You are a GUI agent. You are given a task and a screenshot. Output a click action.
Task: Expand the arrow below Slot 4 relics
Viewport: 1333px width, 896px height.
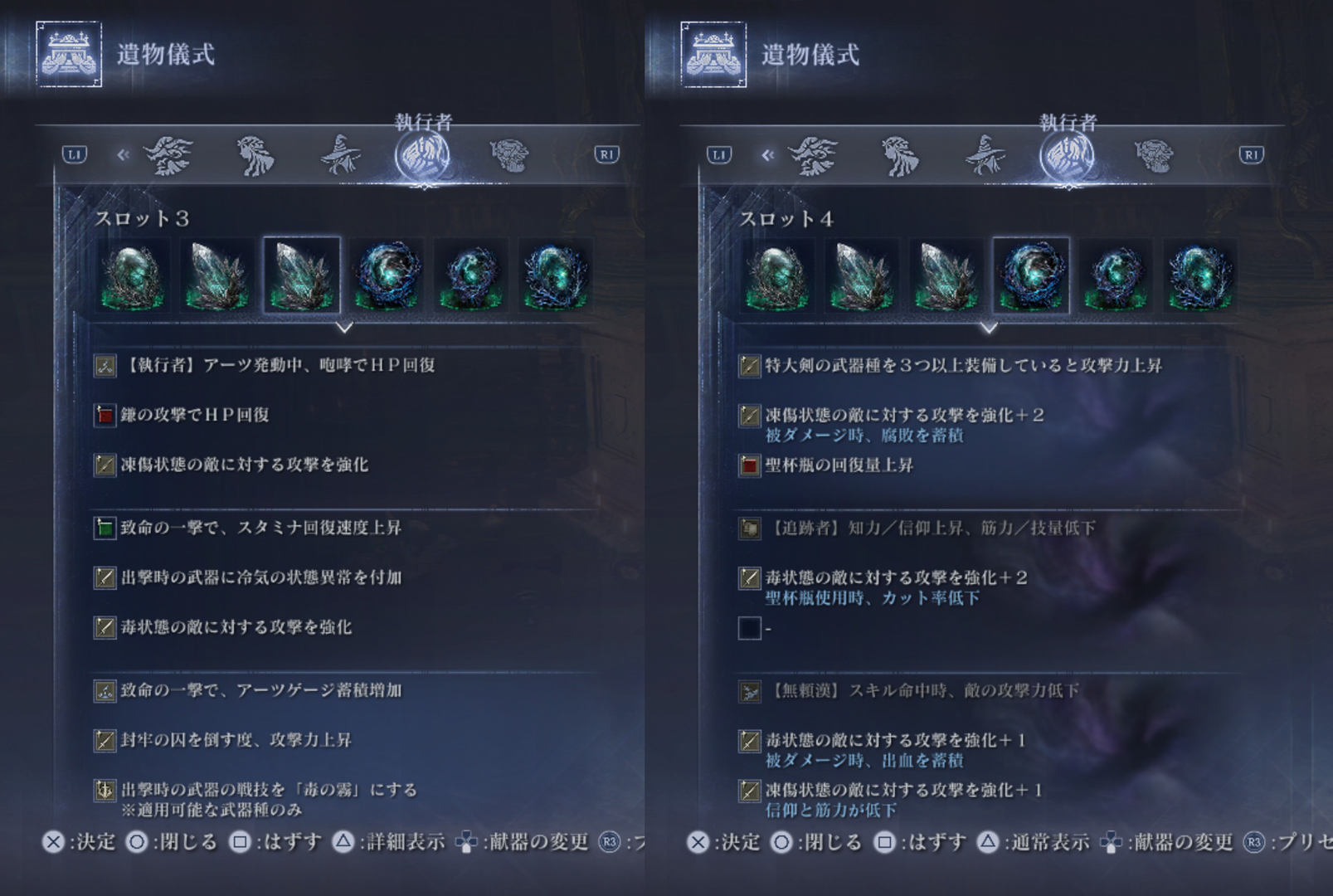989,328
